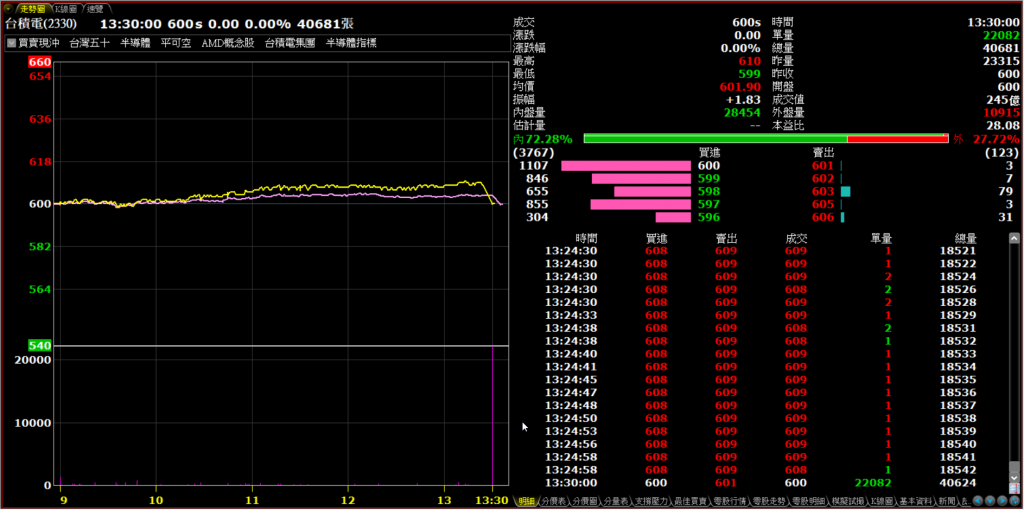Click the 台積電(2330) stock title
The width and height of the screenshot is (1024, 510).
point(41,24)
